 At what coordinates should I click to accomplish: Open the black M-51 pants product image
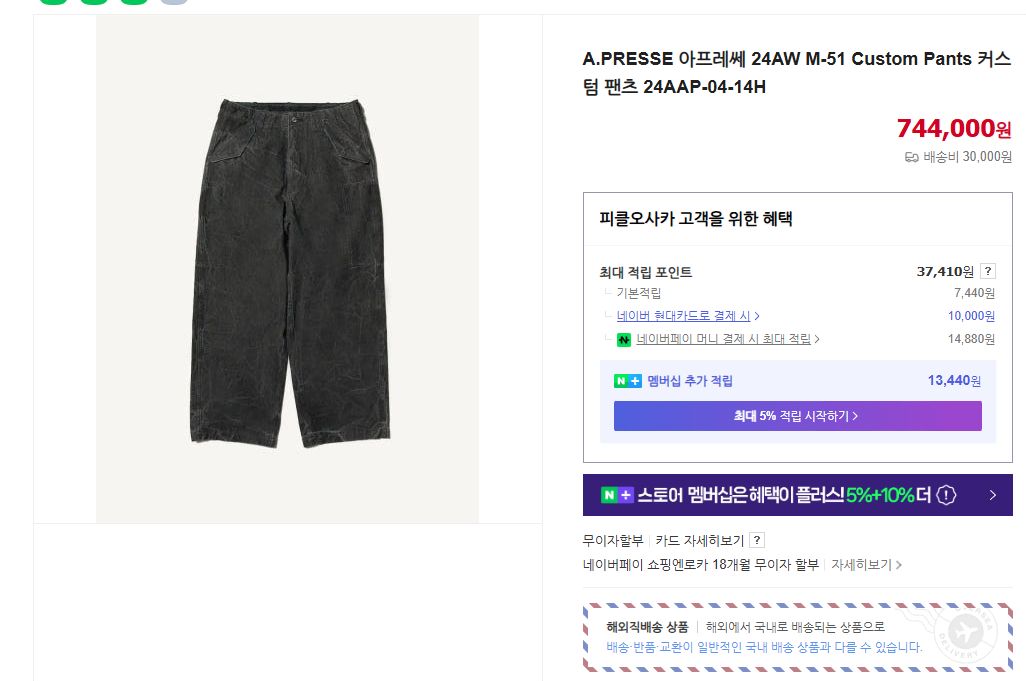[287, 269]
